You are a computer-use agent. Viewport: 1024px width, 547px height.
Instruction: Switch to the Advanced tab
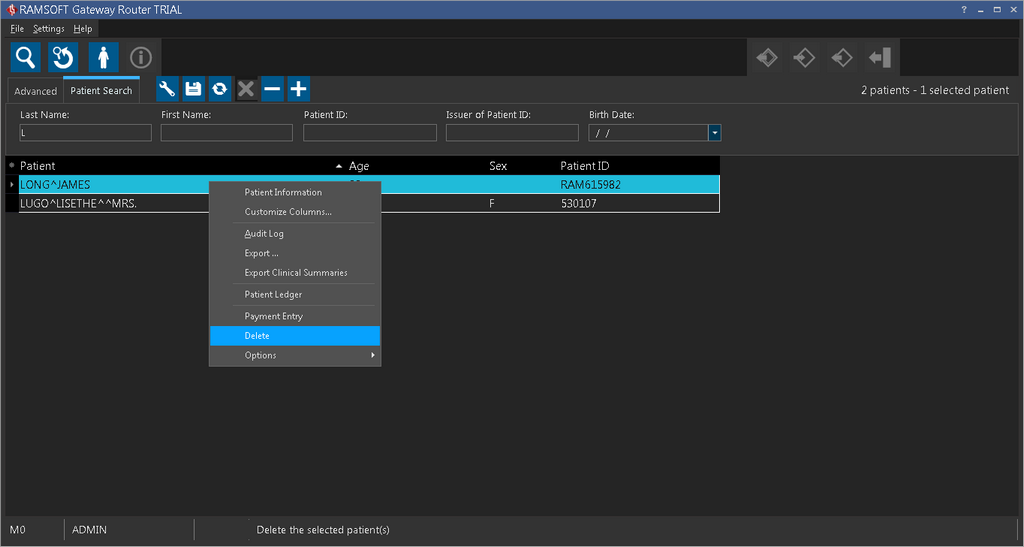tap(35, 91)
